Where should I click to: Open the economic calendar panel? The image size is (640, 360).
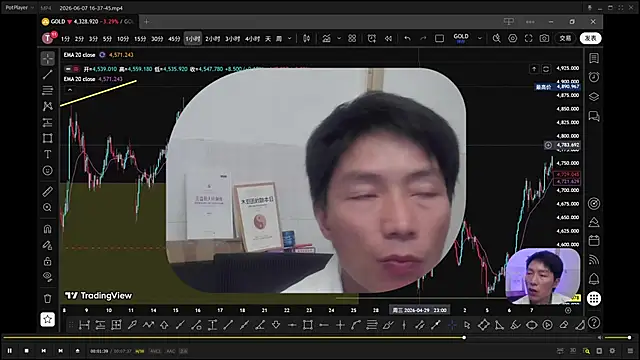[x=594, y=240]
